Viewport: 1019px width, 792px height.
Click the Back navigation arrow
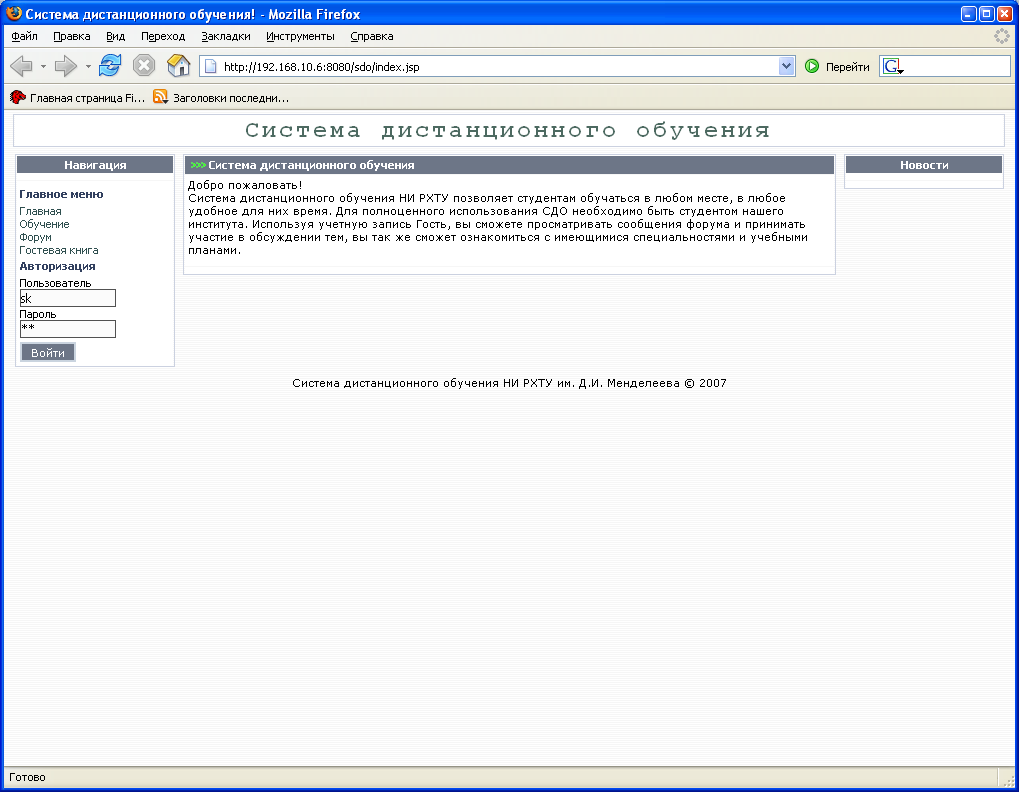pos(21,66)
